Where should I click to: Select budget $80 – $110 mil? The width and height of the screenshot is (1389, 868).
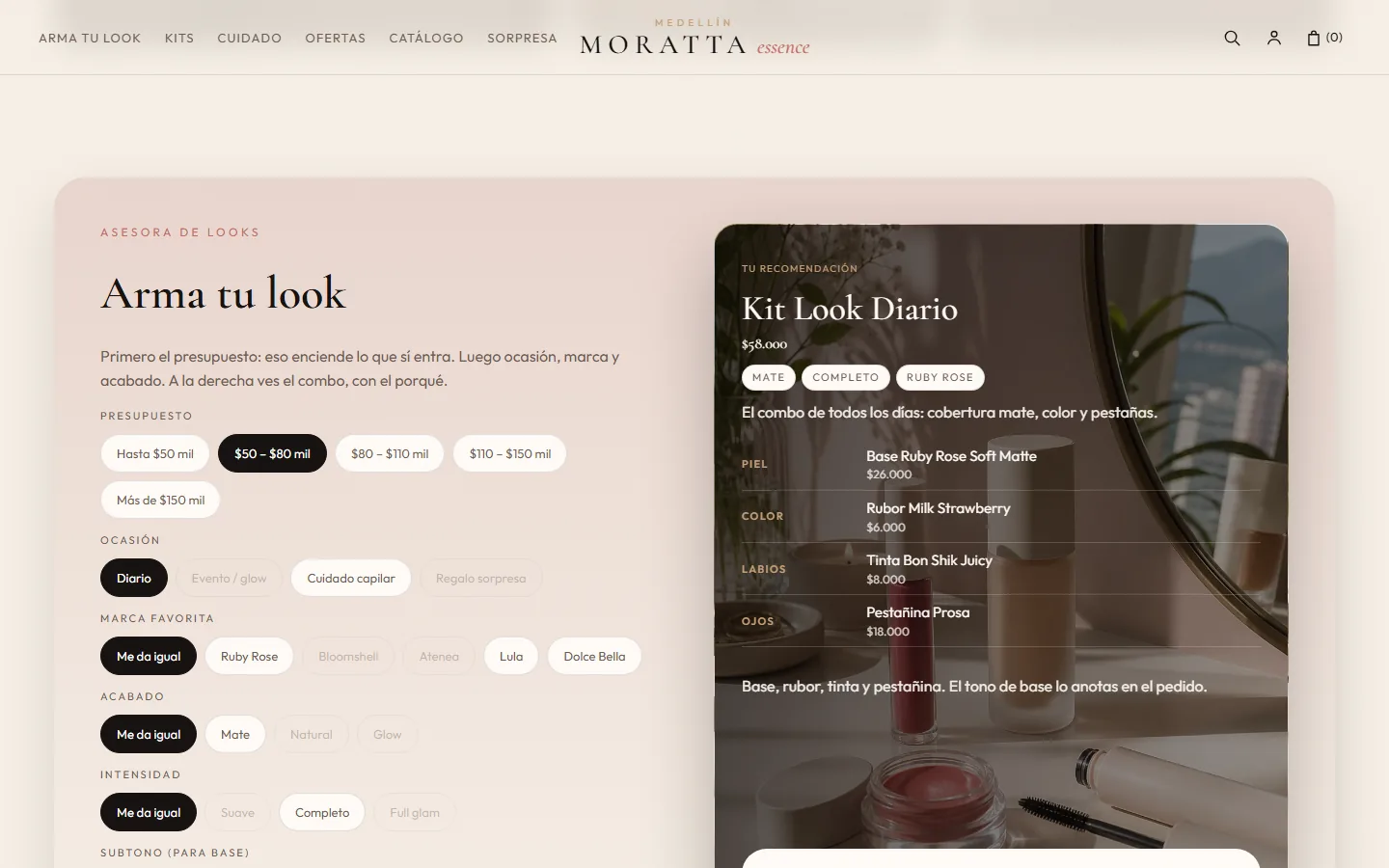pos(390,453)
